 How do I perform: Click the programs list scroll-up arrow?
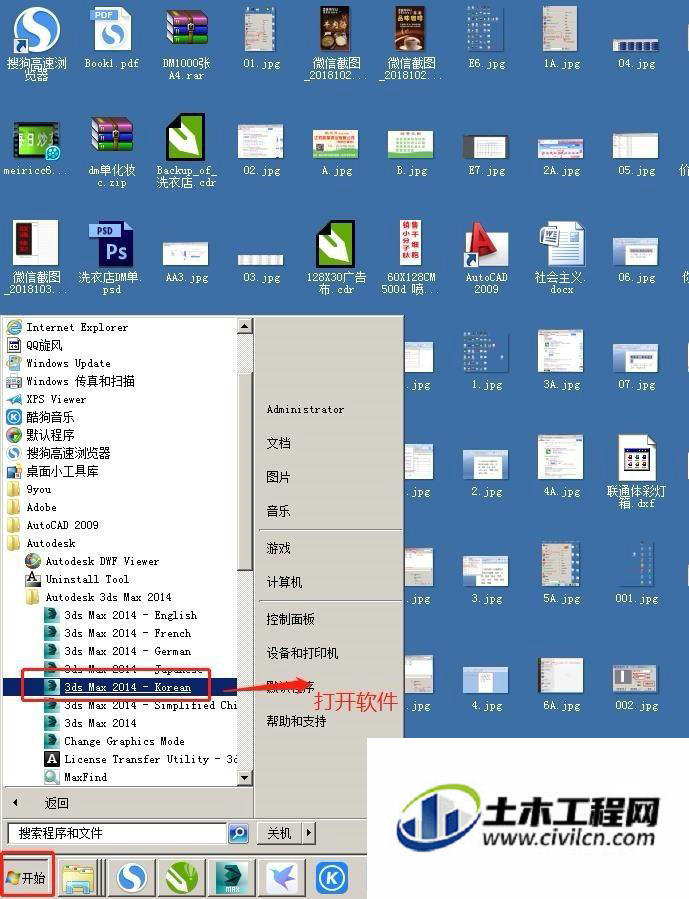[245, 327]
